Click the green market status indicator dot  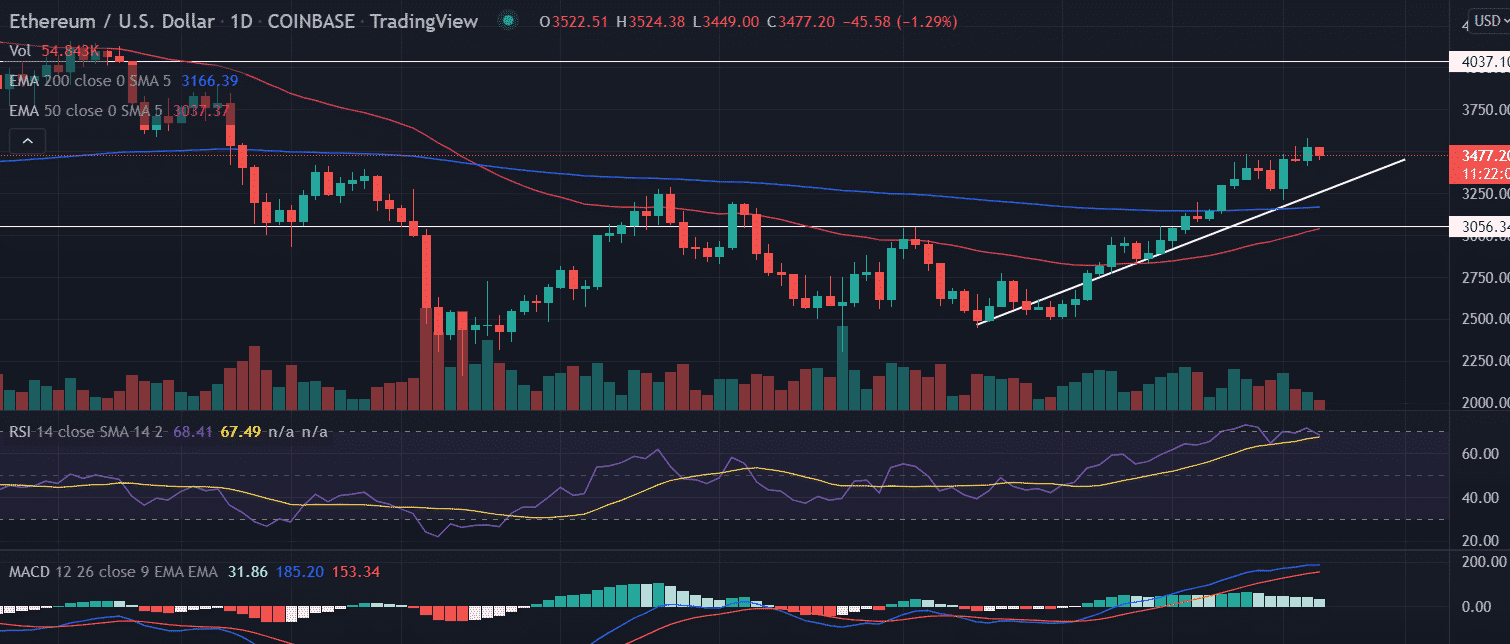coord(510,21)
